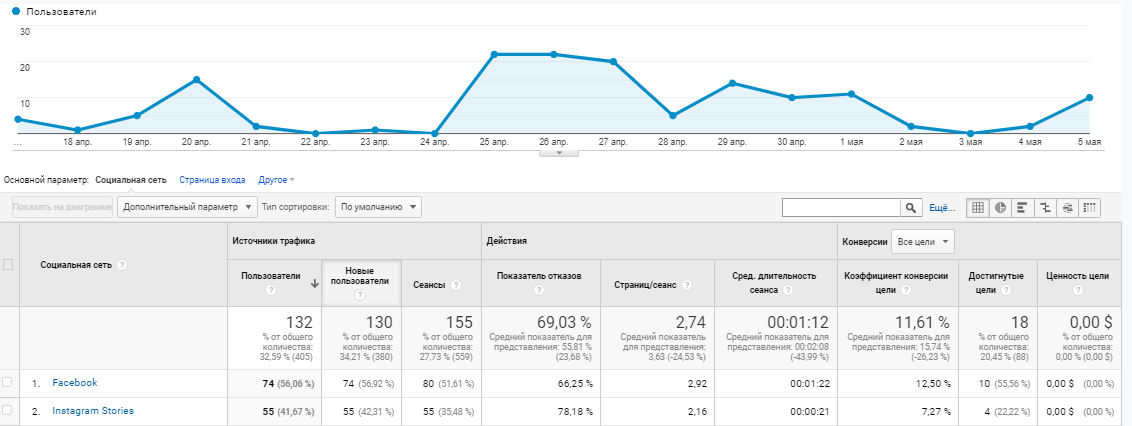This screenshot has width=1132, height=426.
Task: Click the total sessions value 155
Action: coord(459,322)
